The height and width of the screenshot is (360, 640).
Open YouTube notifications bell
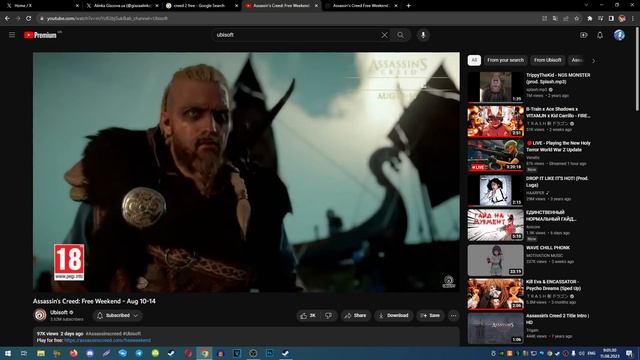[x=600, y=35]
